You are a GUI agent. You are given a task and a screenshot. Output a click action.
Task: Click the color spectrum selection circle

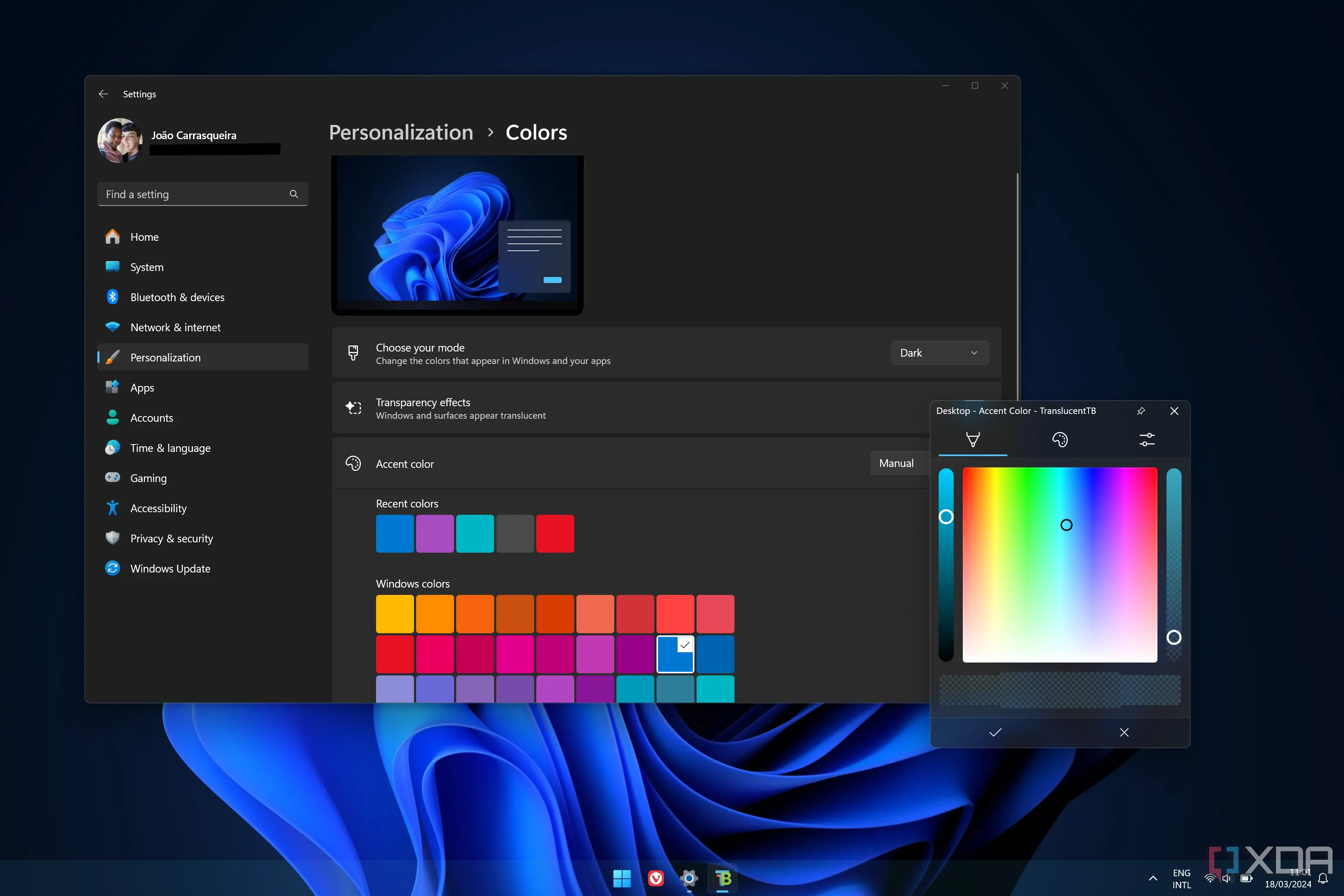[x=1066, y=525]
